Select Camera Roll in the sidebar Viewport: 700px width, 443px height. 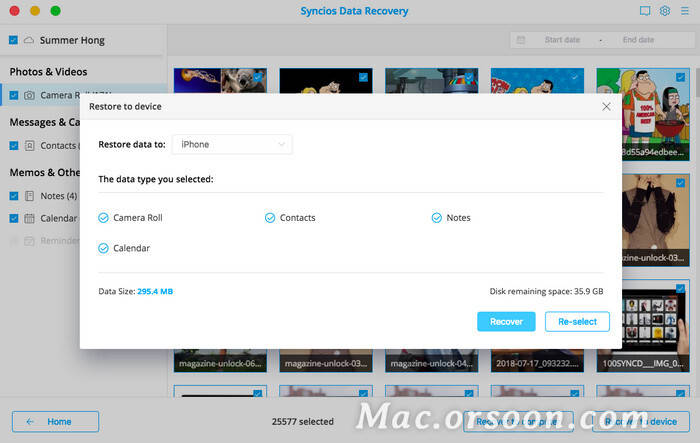(84, 95)
